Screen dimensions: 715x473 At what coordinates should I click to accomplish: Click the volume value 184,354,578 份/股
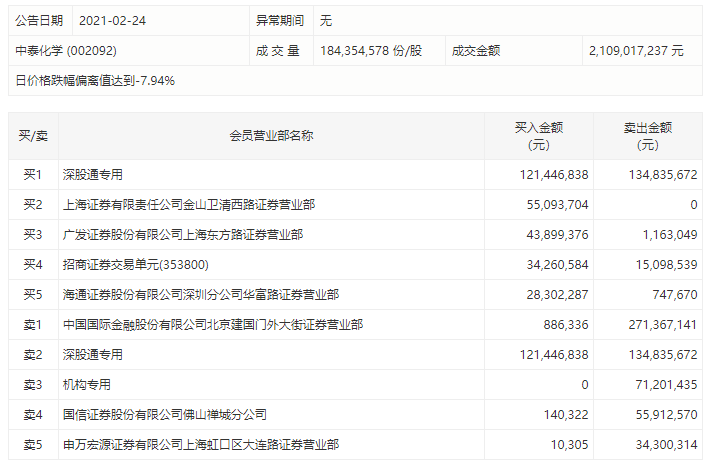point(371,51)
